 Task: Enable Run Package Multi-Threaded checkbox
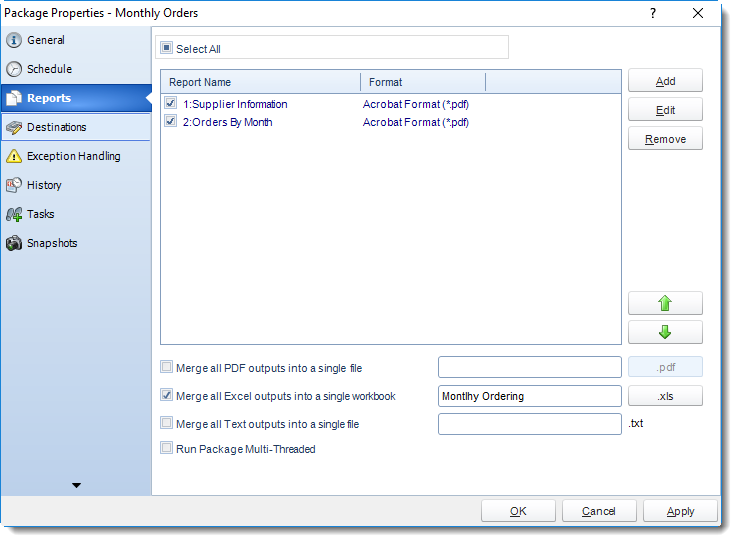(x=166, y=448)
